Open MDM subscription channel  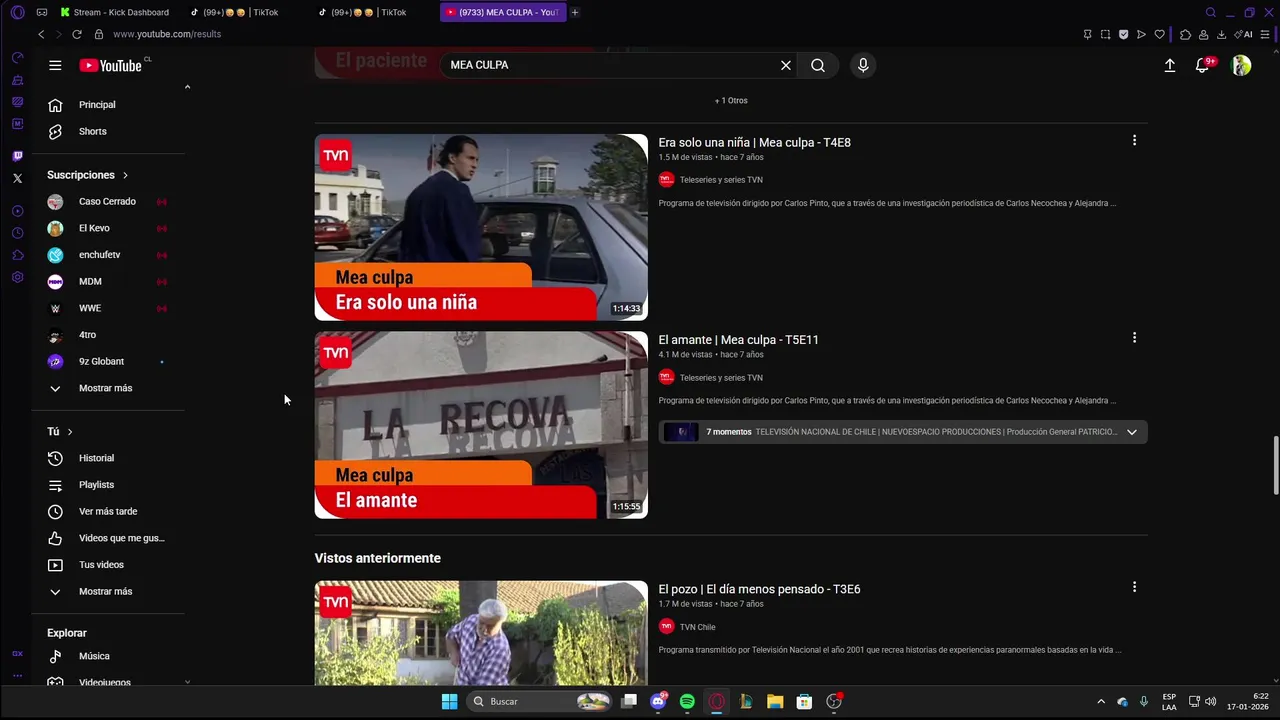point(110,281)
